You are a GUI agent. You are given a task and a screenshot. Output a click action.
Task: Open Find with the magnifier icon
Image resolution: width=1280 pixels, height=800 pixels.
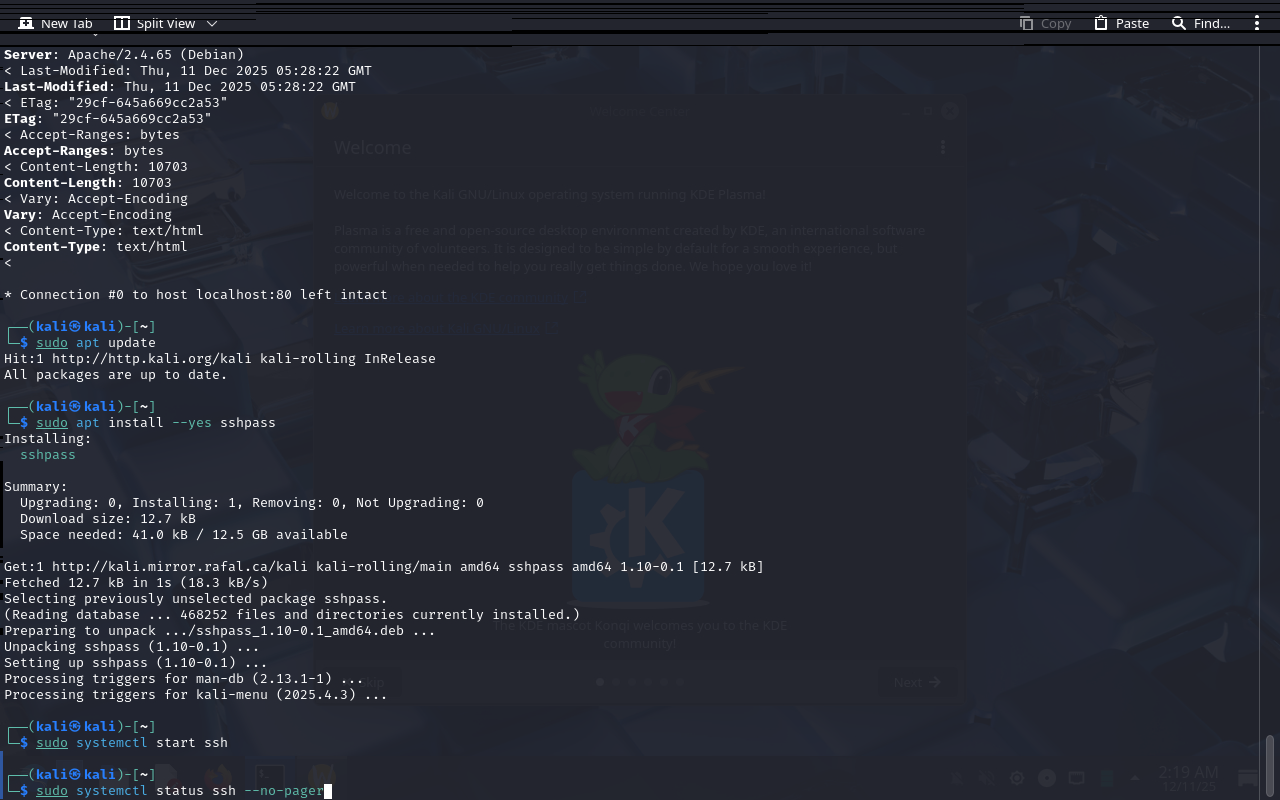pos(1179,23)
